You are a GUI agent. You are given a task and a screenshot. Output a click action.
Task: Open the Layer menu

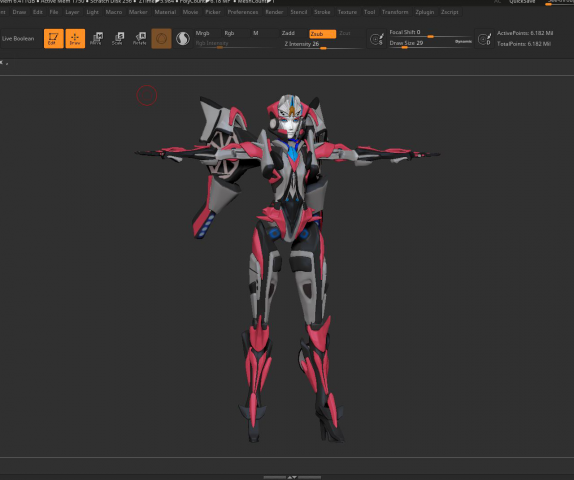72,12
